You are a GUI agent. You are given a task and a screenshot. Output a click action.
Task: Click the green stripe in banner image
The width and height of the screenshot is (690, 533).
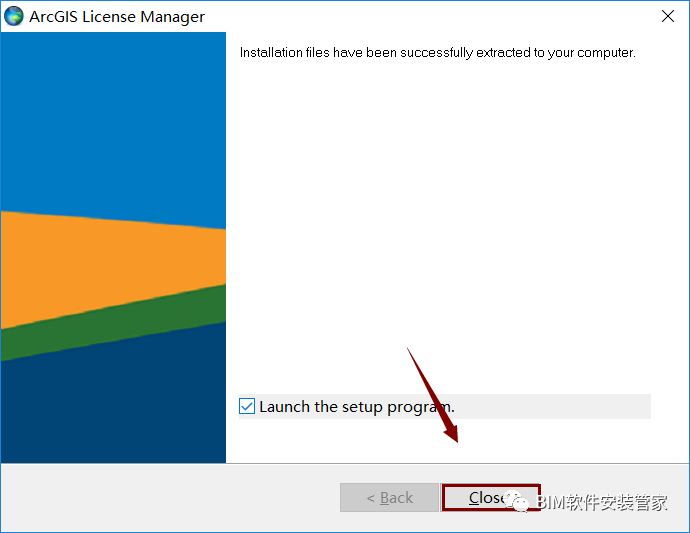click(113, 323)
